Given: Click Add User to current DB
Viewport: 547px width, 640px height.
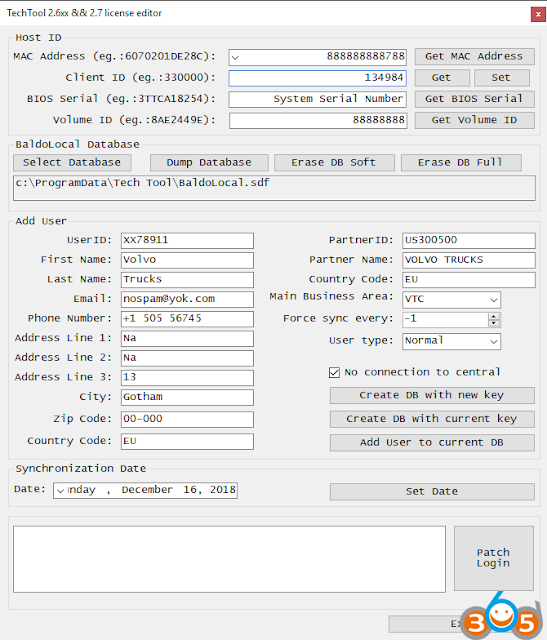Looking at the screenshot, I should pos(432,442).
